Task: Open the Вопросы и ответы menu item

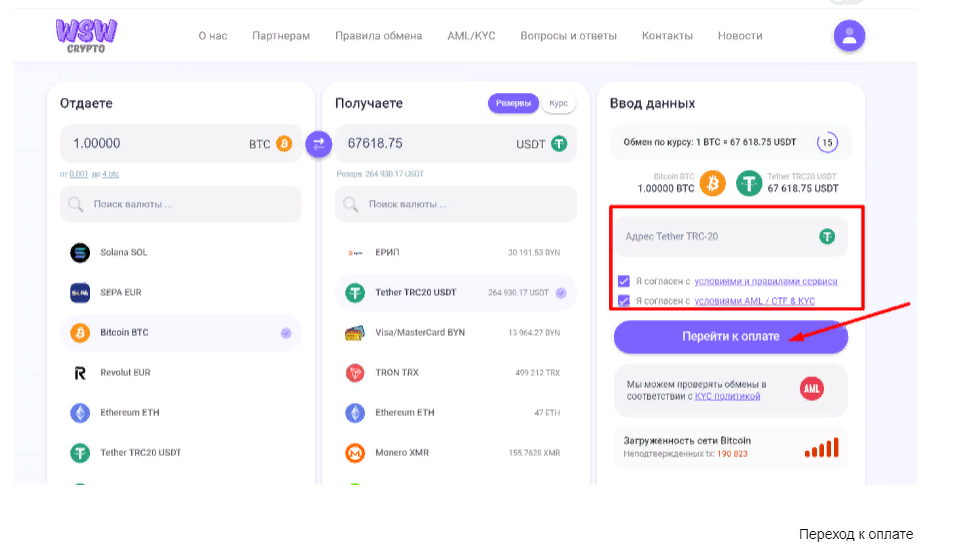Action: pyautogui.click(x=568, y=36)
